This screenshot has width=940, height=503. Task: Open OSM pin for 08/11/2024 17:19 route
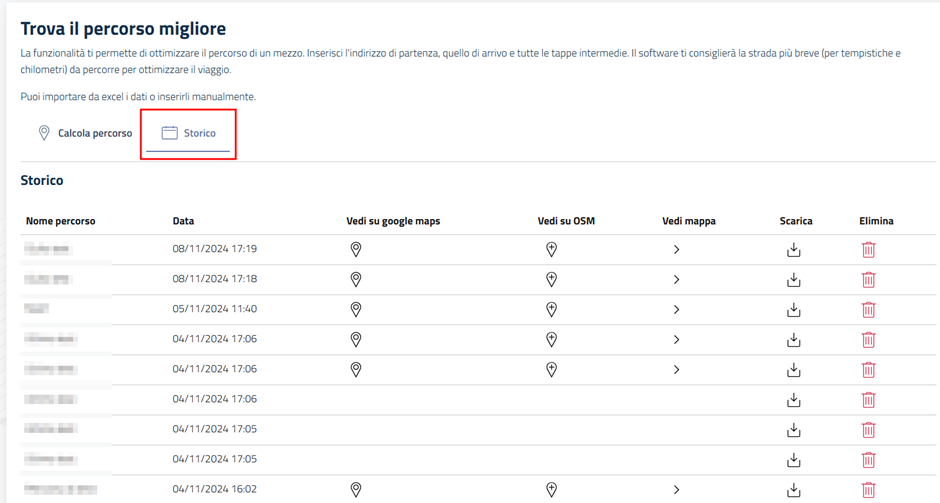pos(551,250)
